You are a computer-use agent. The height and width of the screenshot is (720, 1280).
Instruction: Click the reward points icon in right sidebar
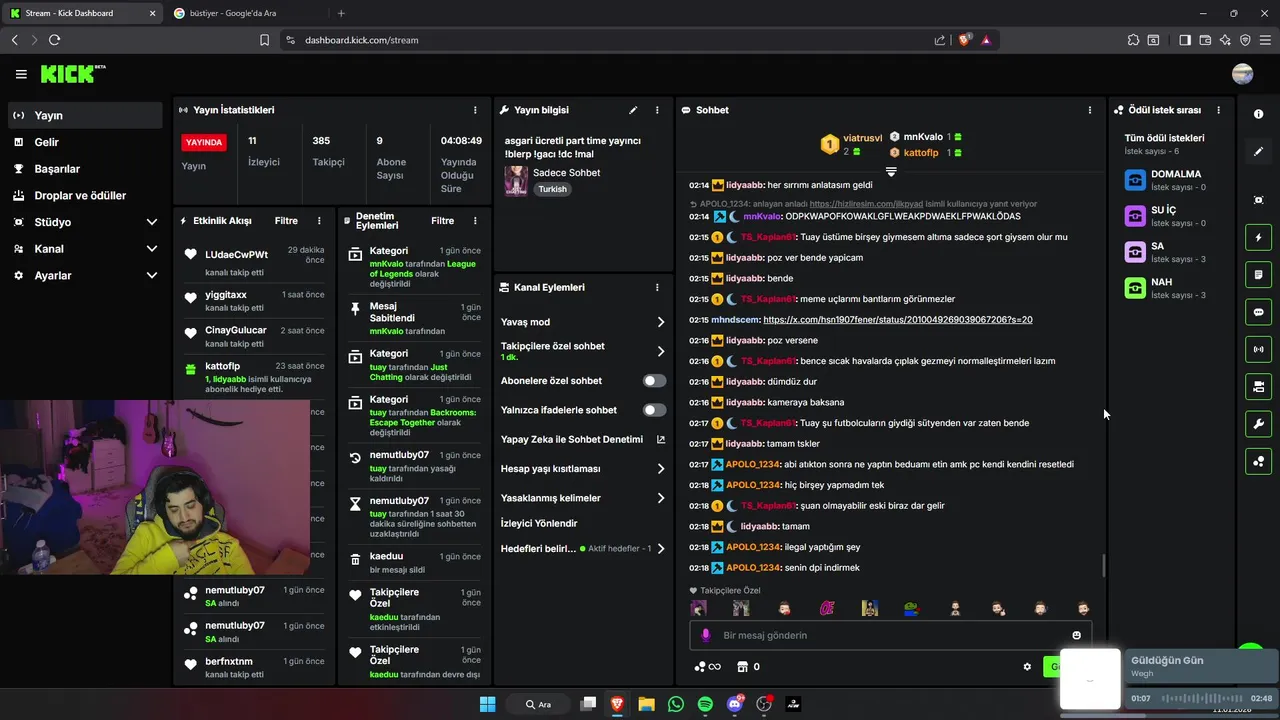point(1258,461)
